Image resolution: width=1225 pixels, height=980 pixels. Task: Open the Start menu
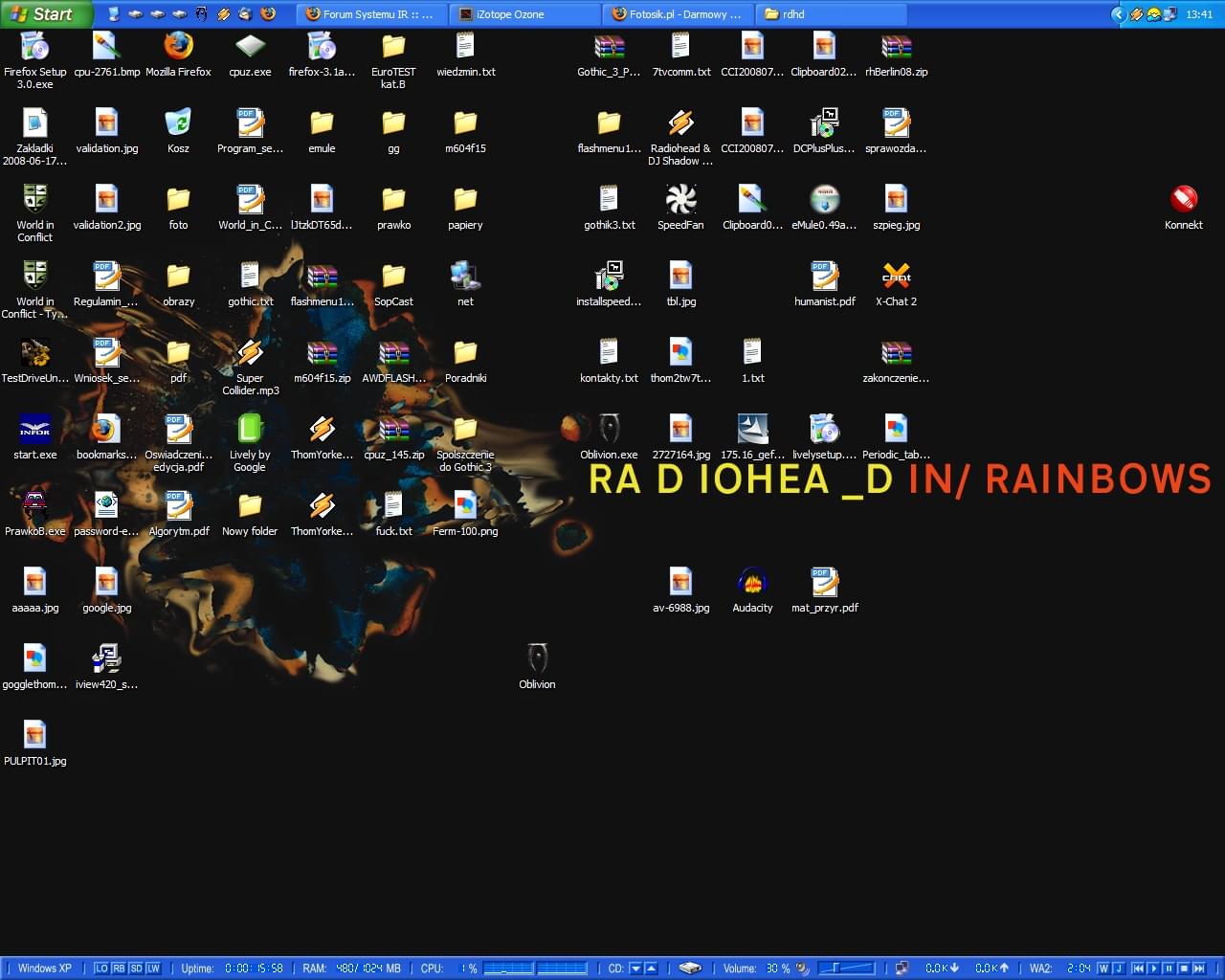(x=45, y=14)
